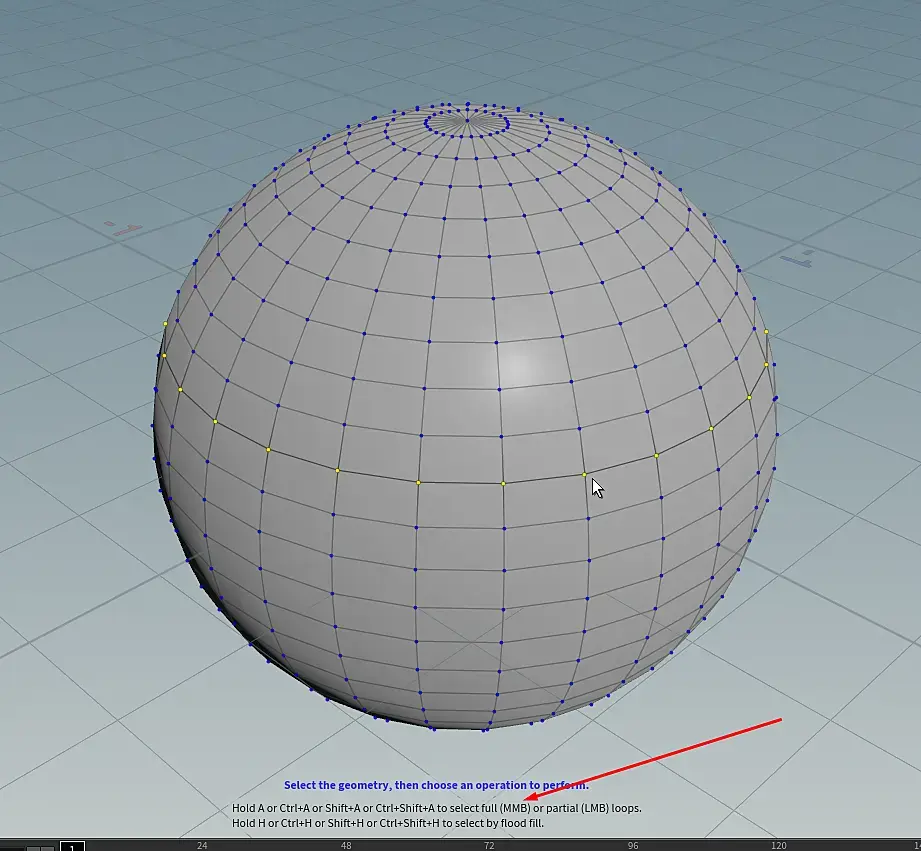This screenshot has height=851, width=921.
Task: Jump to frame 72 on the timeline
Action: (489, 846)
